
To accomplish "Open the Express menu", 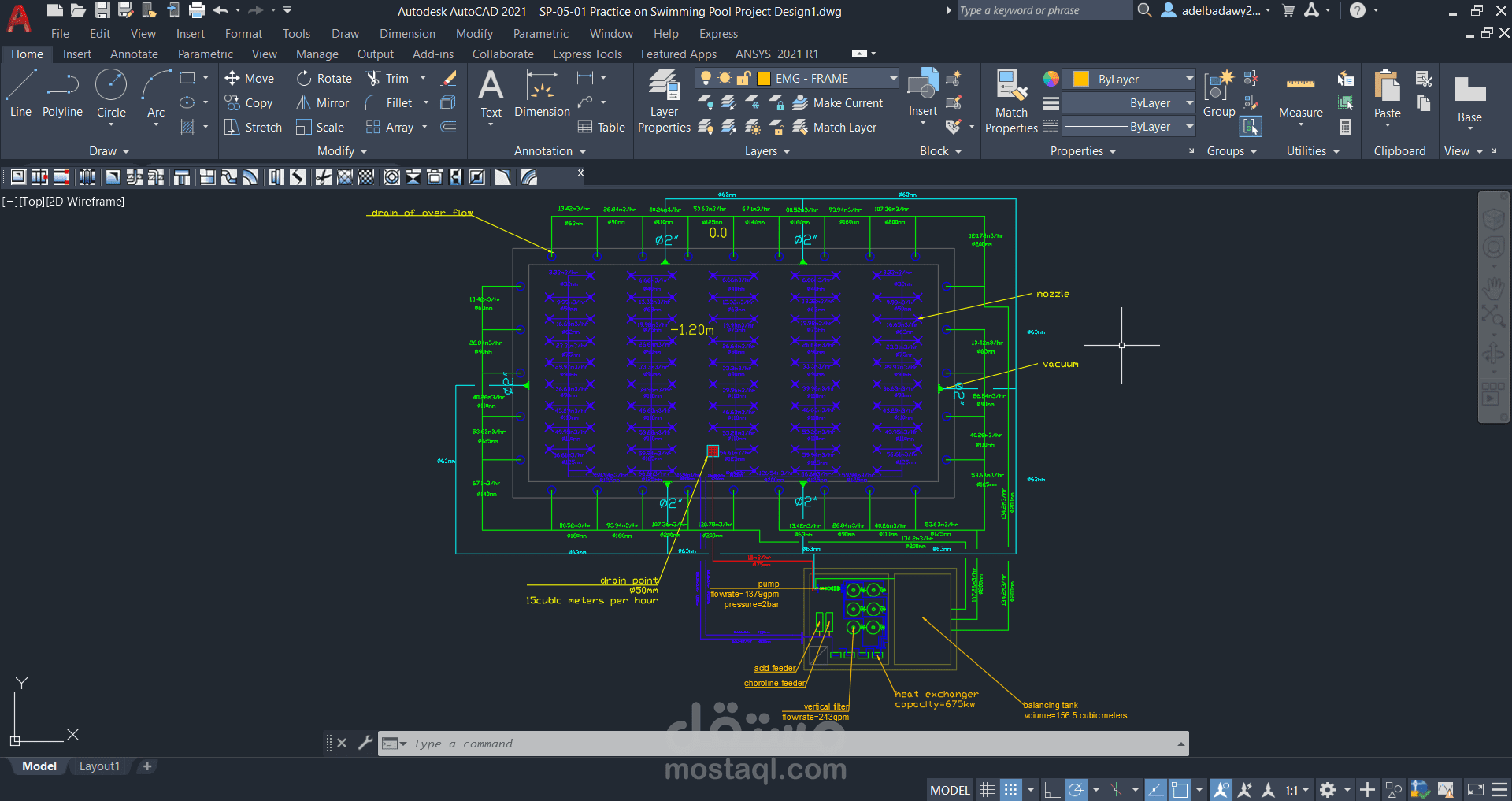I will coord(718,34).
